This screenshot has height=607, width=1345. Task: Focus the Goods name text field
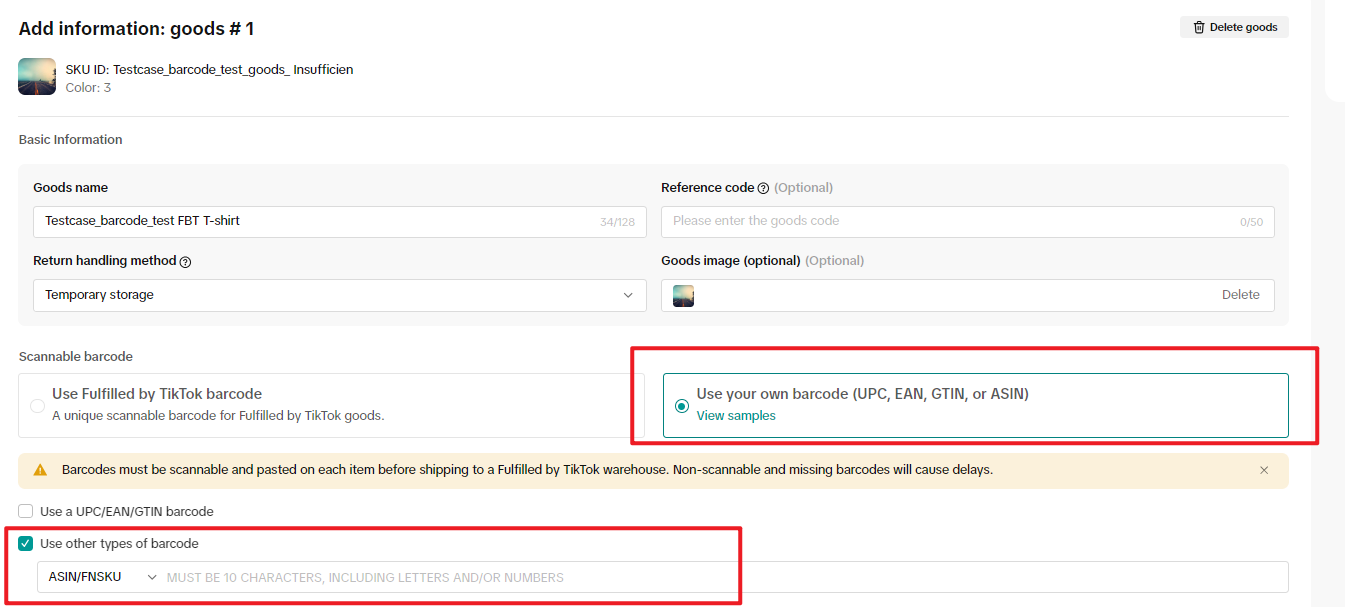[x=310, y=221]
